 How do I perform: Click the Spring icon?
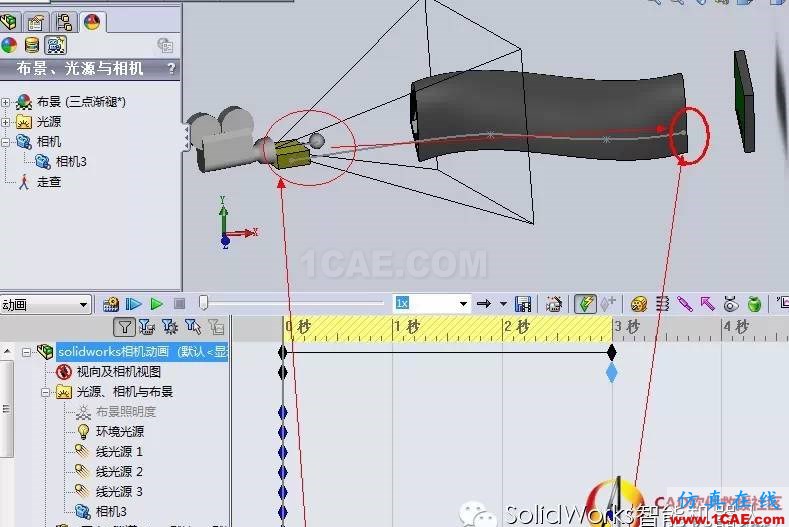[x=662, y=304]
